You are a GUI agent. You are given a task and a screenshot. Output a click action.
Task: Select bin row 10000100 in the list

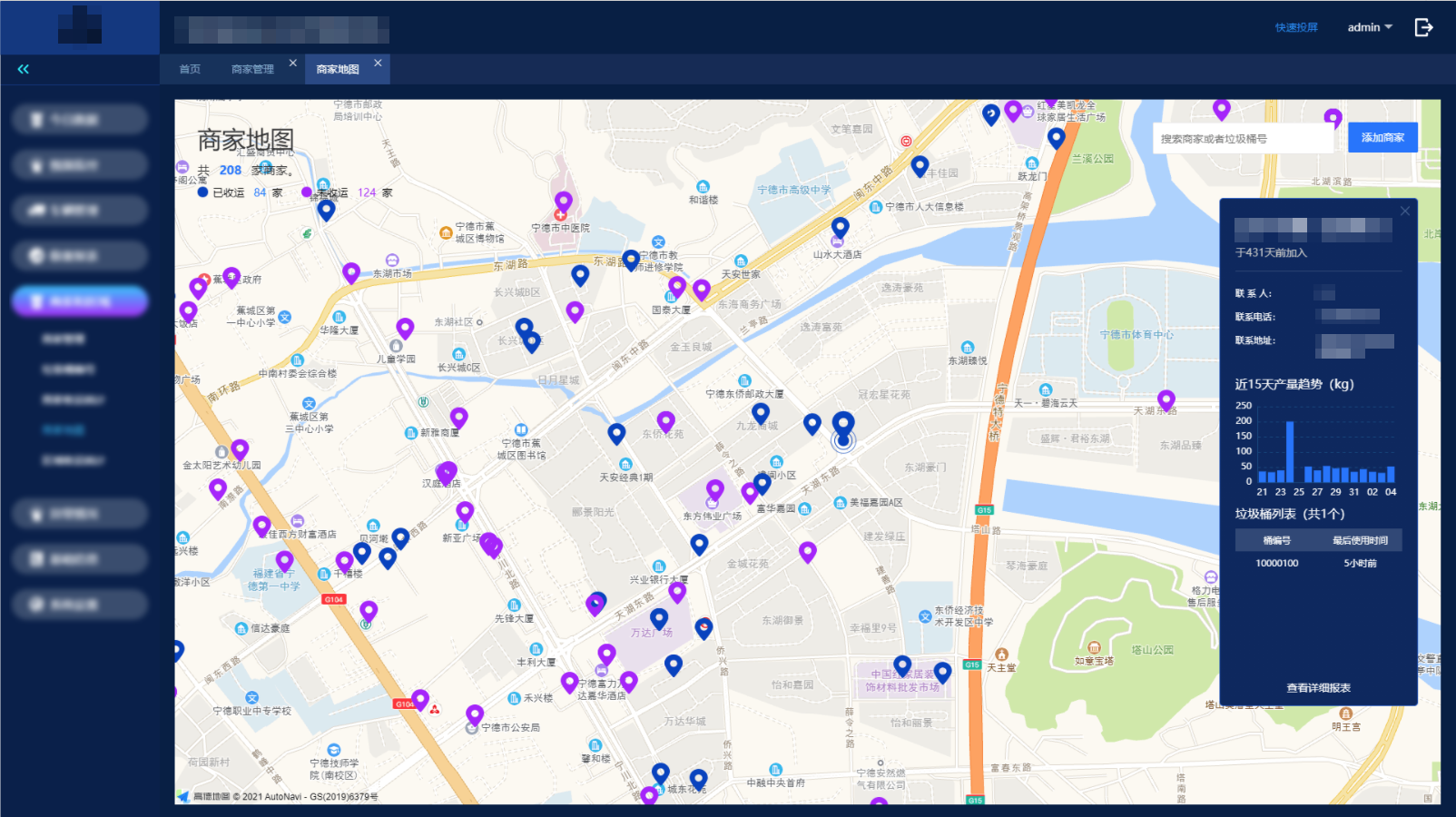click(1318, 563)
